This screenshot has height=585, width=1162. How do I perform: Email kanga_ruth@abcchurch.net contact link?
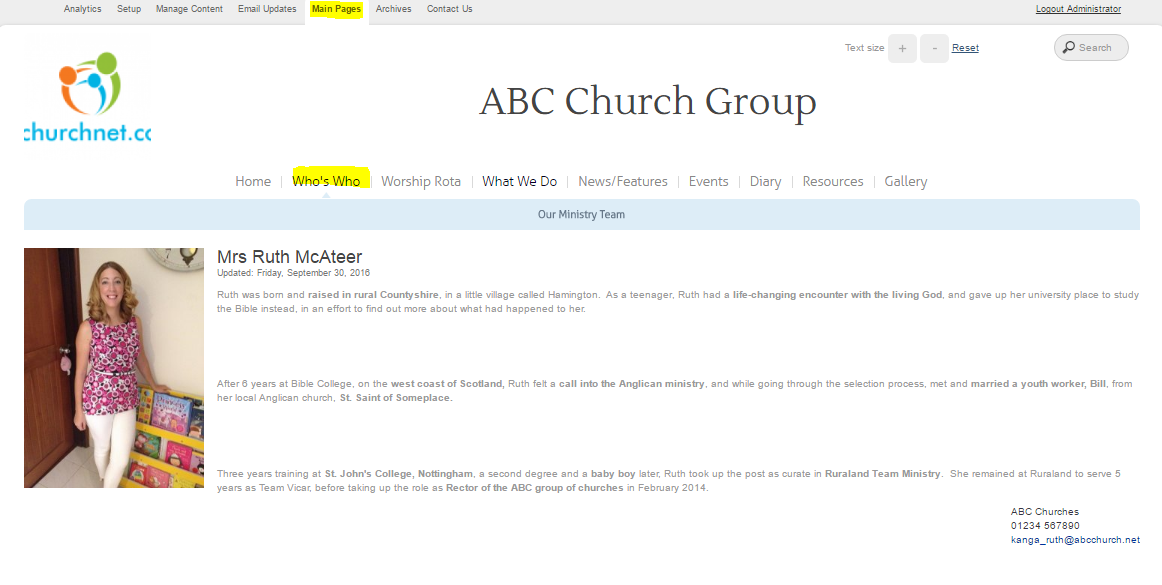point(1075,540)
